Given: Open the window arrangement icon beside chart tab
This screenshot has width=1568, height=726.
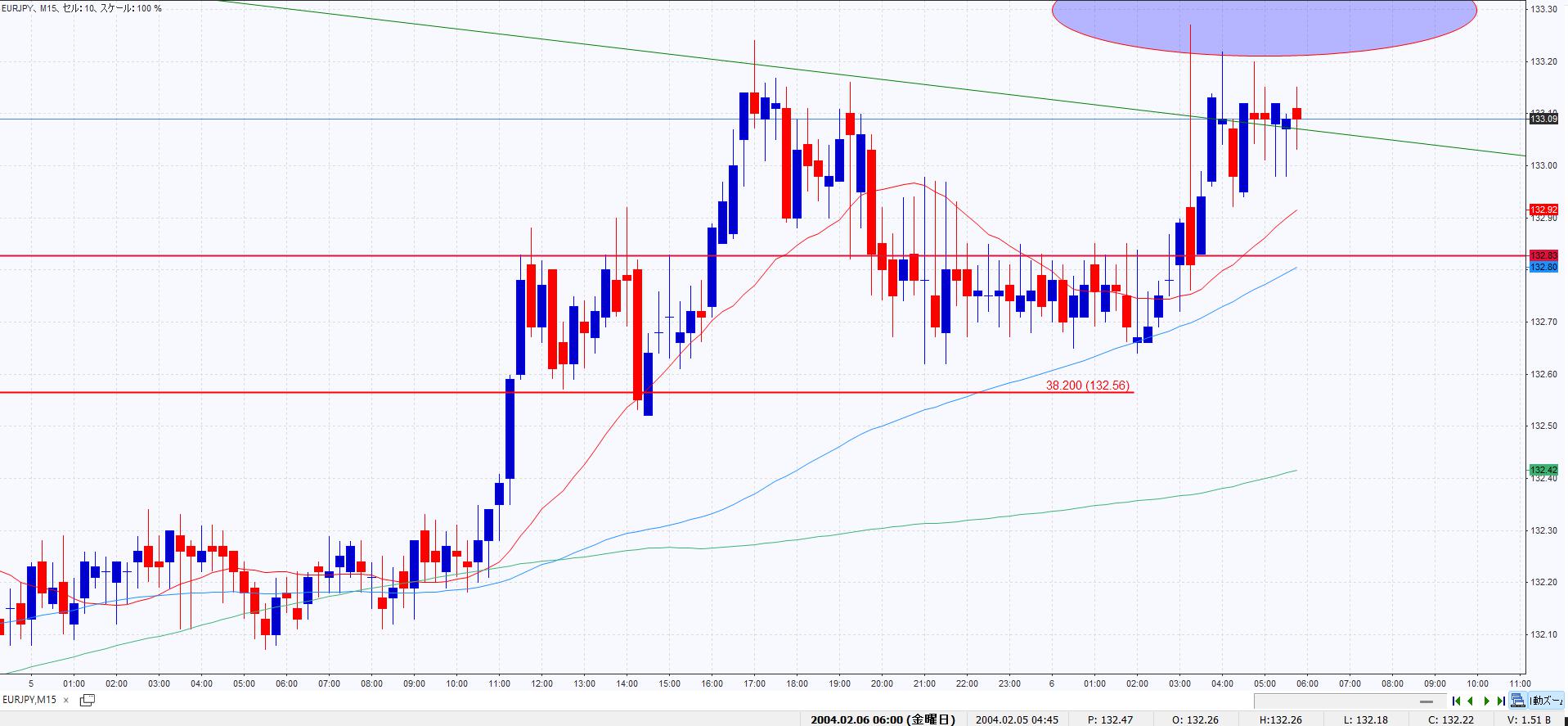Looking at the screenshot, I should pyautogui.click(x=87, y=700).
